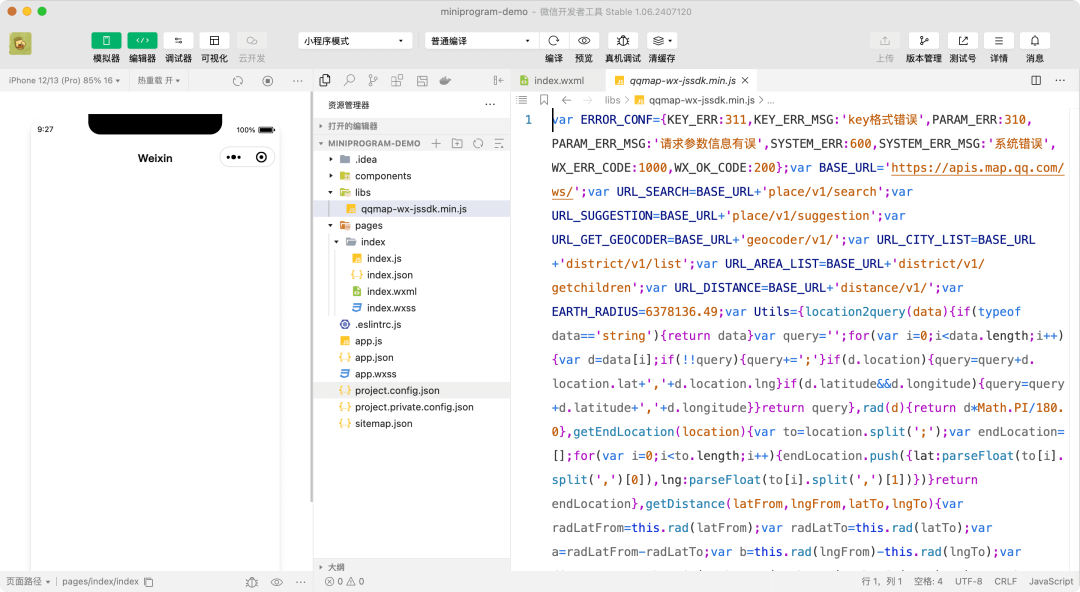Copy page path pages/index/index icon
1080x592 pixels.
point(149,582)
